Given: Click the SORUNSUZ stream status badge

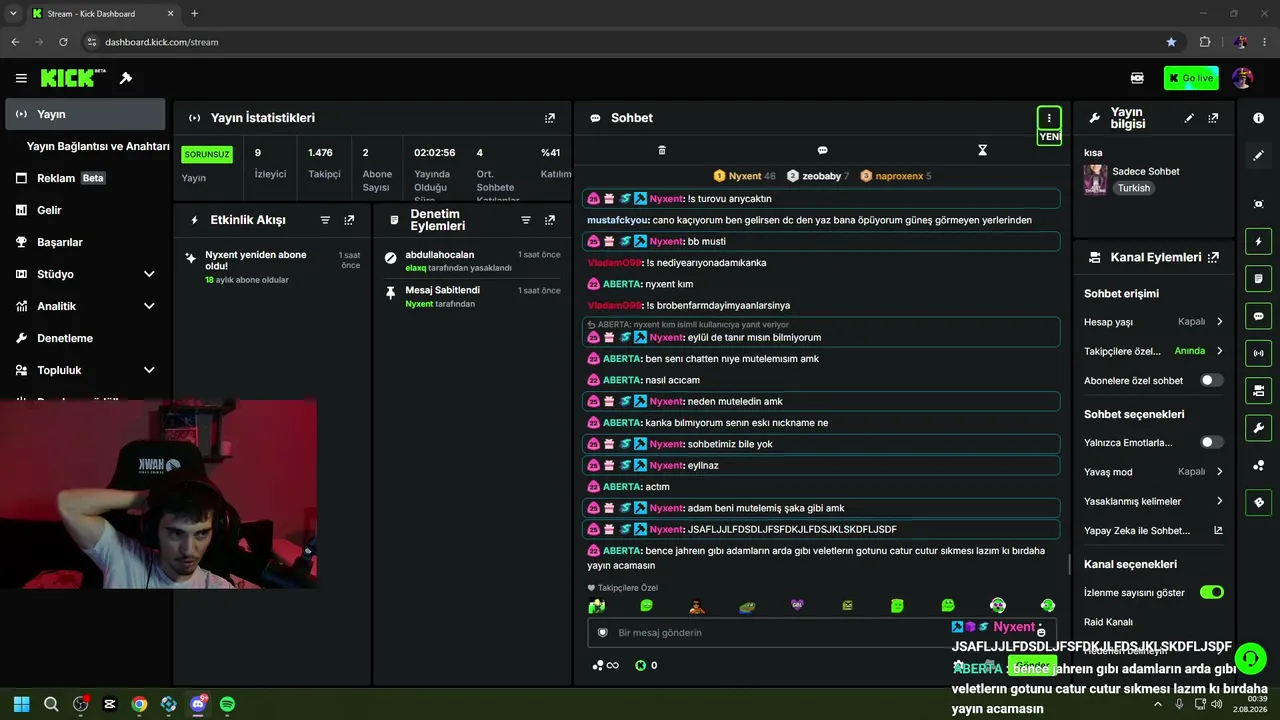Looking at the screenshot, I should [207, 155].
